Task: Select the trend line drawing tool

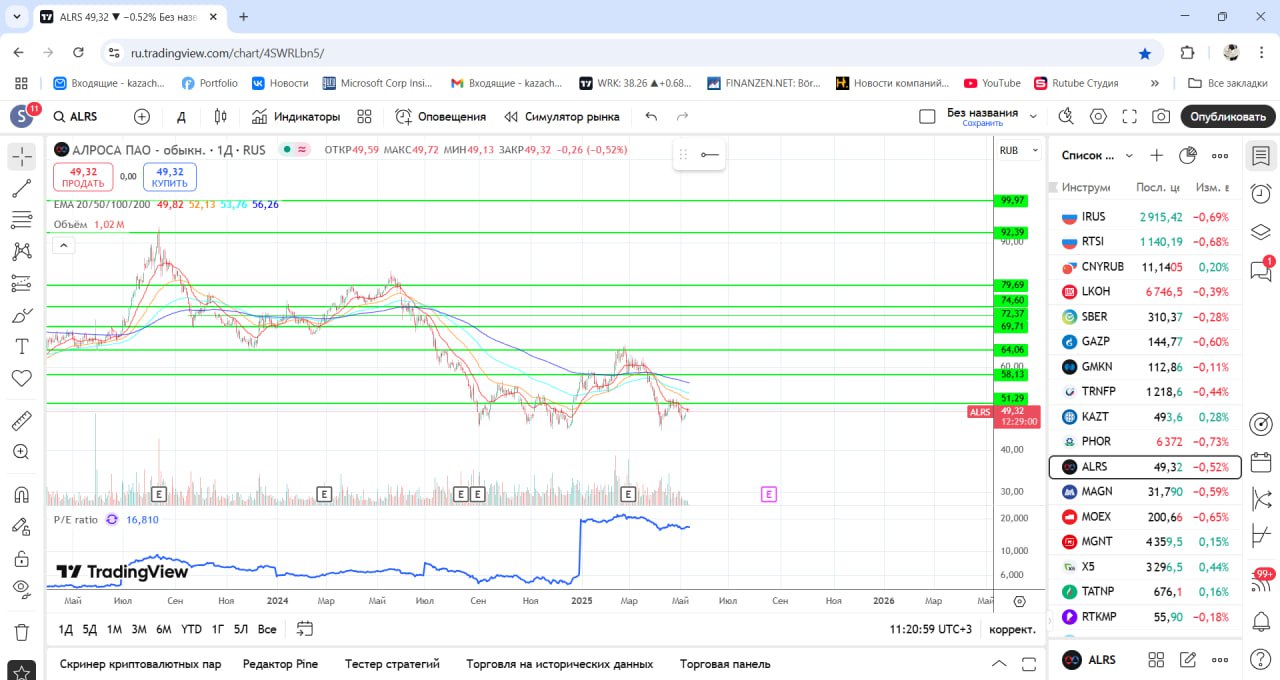Action: click(x=22, y=188)
